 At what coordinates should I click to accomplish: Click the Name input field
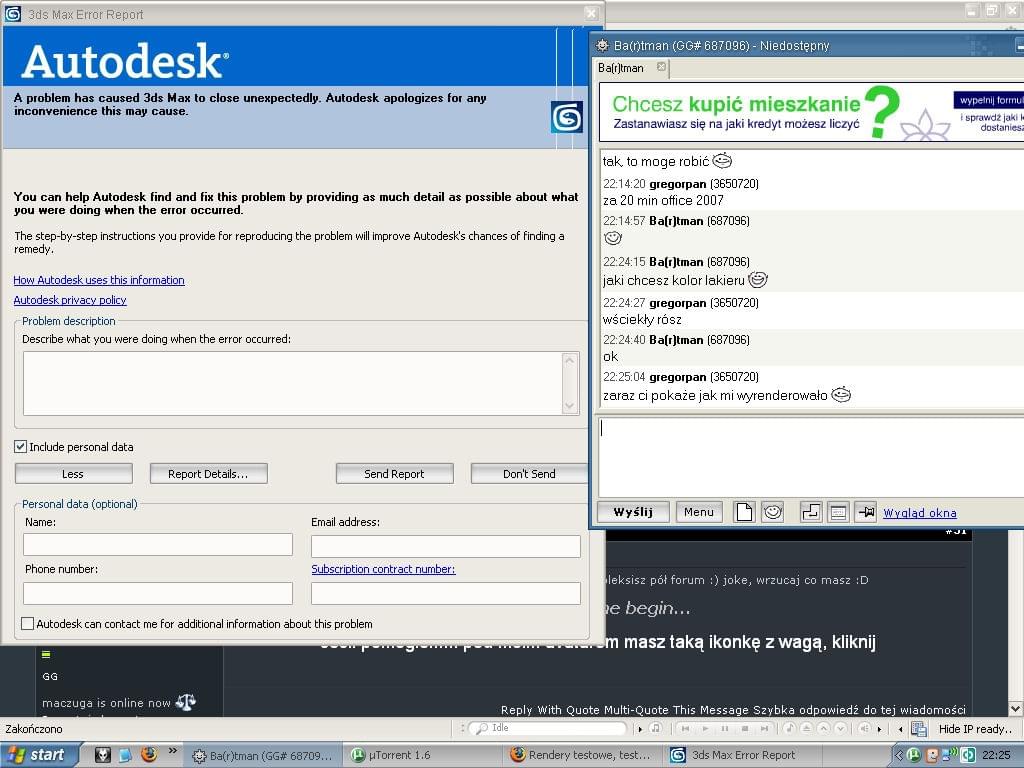[158, 545]
